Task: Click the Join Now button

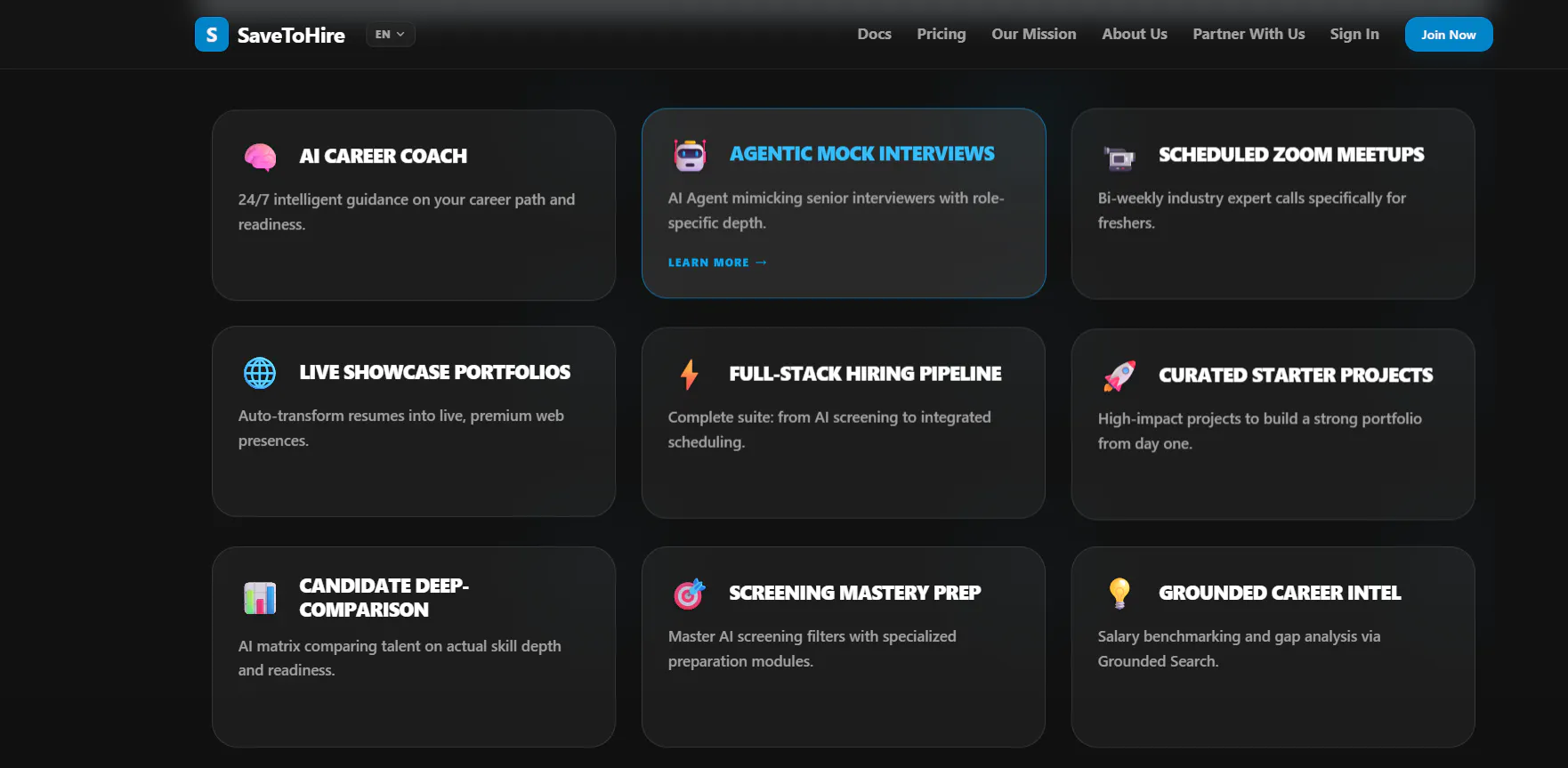Action: point(1449,35)
